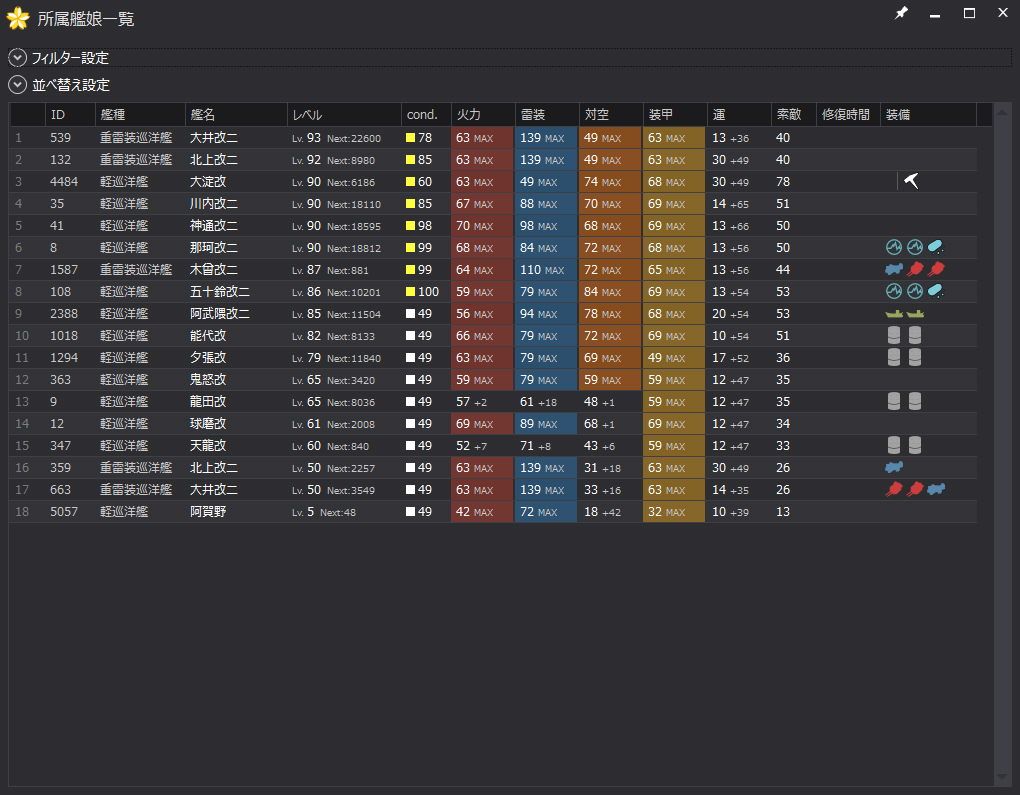Select the ship name 川内改二
Screen dimensions: 1020x795
(213, 204)
